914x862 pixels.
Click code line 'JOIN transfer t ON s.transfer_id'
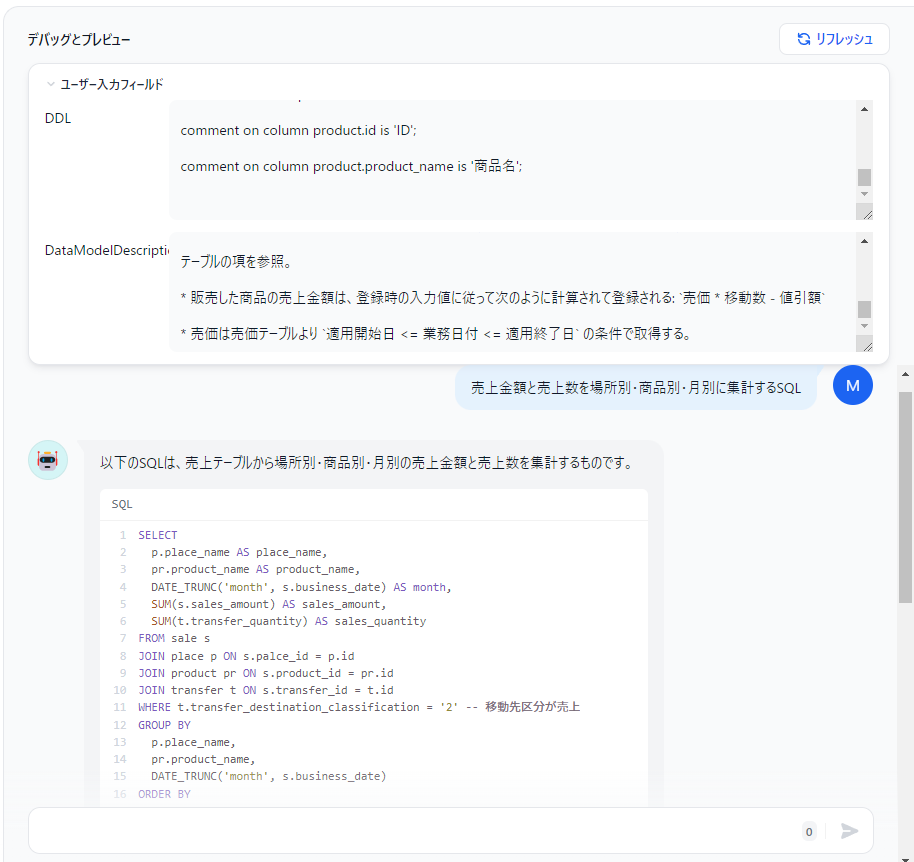click(x=266, y=690)
